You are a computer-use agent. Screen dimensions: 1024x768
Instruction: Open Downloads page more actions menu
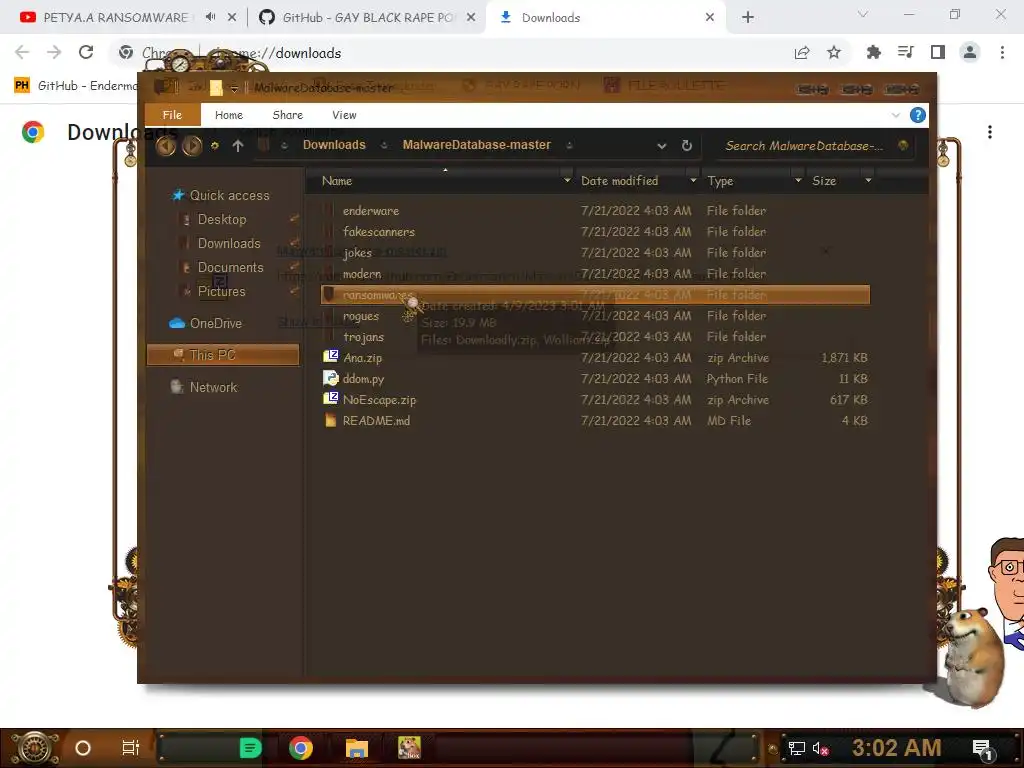tap(989, 132)
